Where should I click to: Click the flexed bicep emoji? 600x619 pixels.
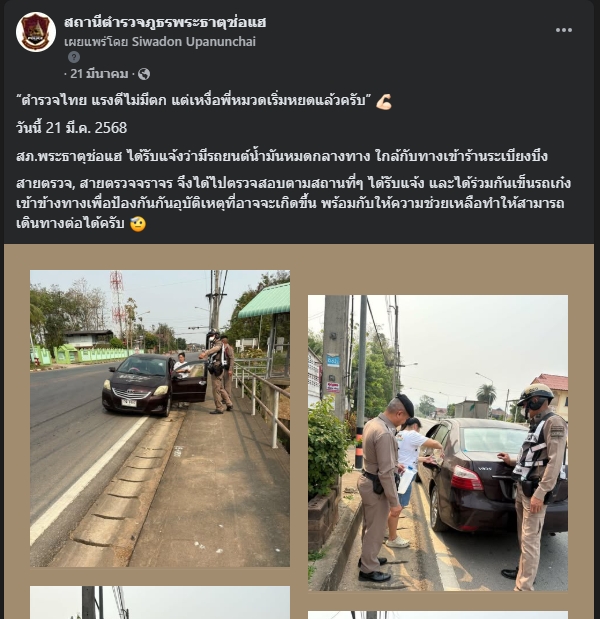click(384, 101)
